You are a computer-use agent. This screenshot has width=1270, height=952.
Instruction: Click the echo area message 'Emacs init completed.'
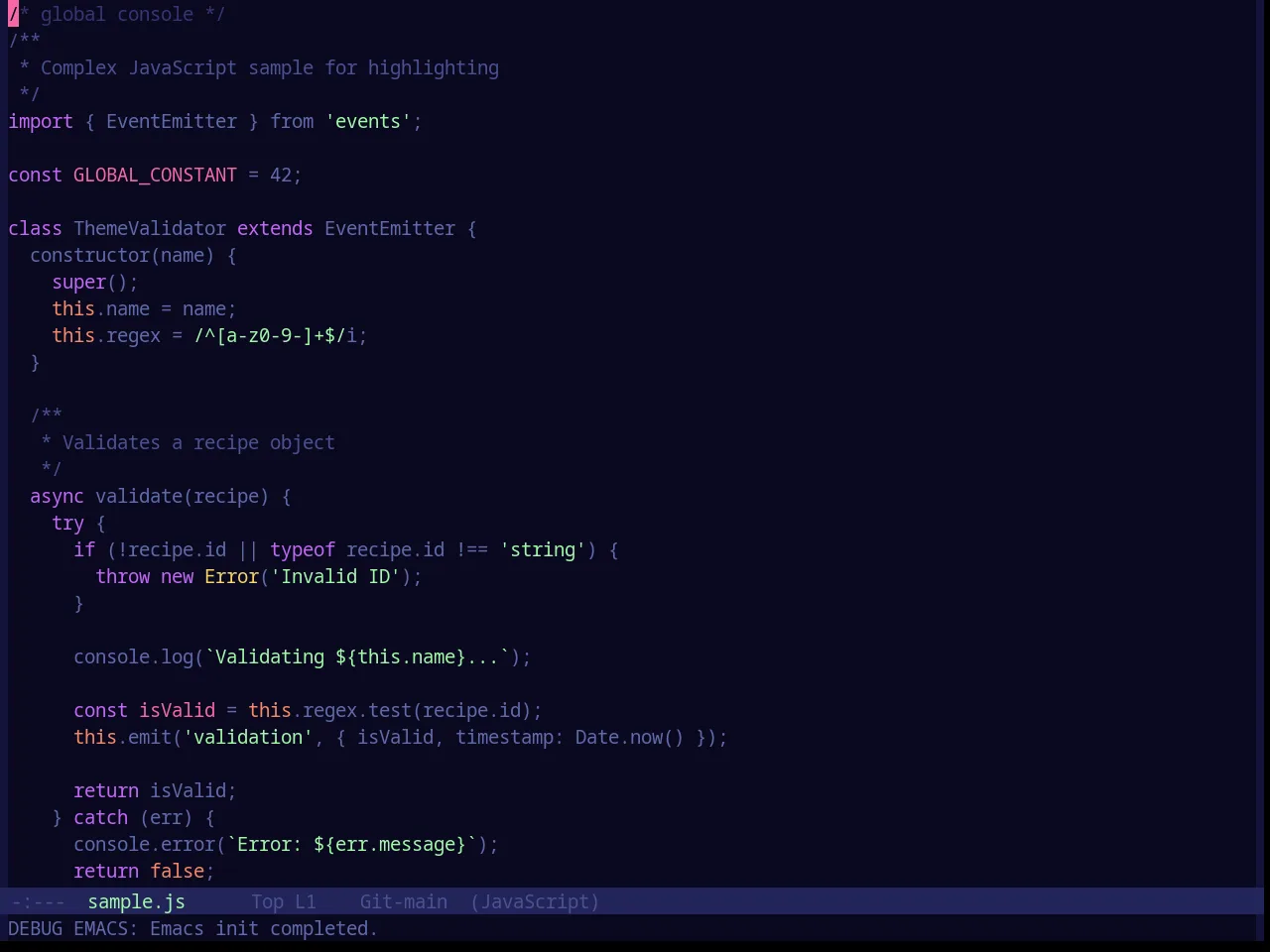(264, 928)
